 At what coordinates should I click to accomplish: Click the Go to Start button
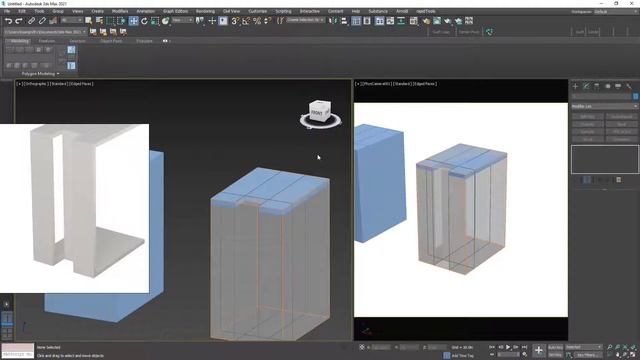pos(492,347)
